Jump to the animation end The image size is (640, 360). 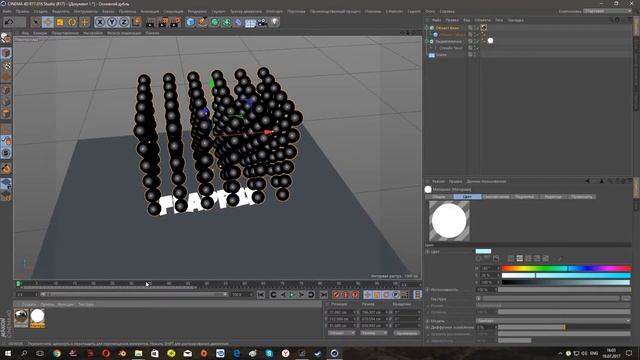[324, 294]
